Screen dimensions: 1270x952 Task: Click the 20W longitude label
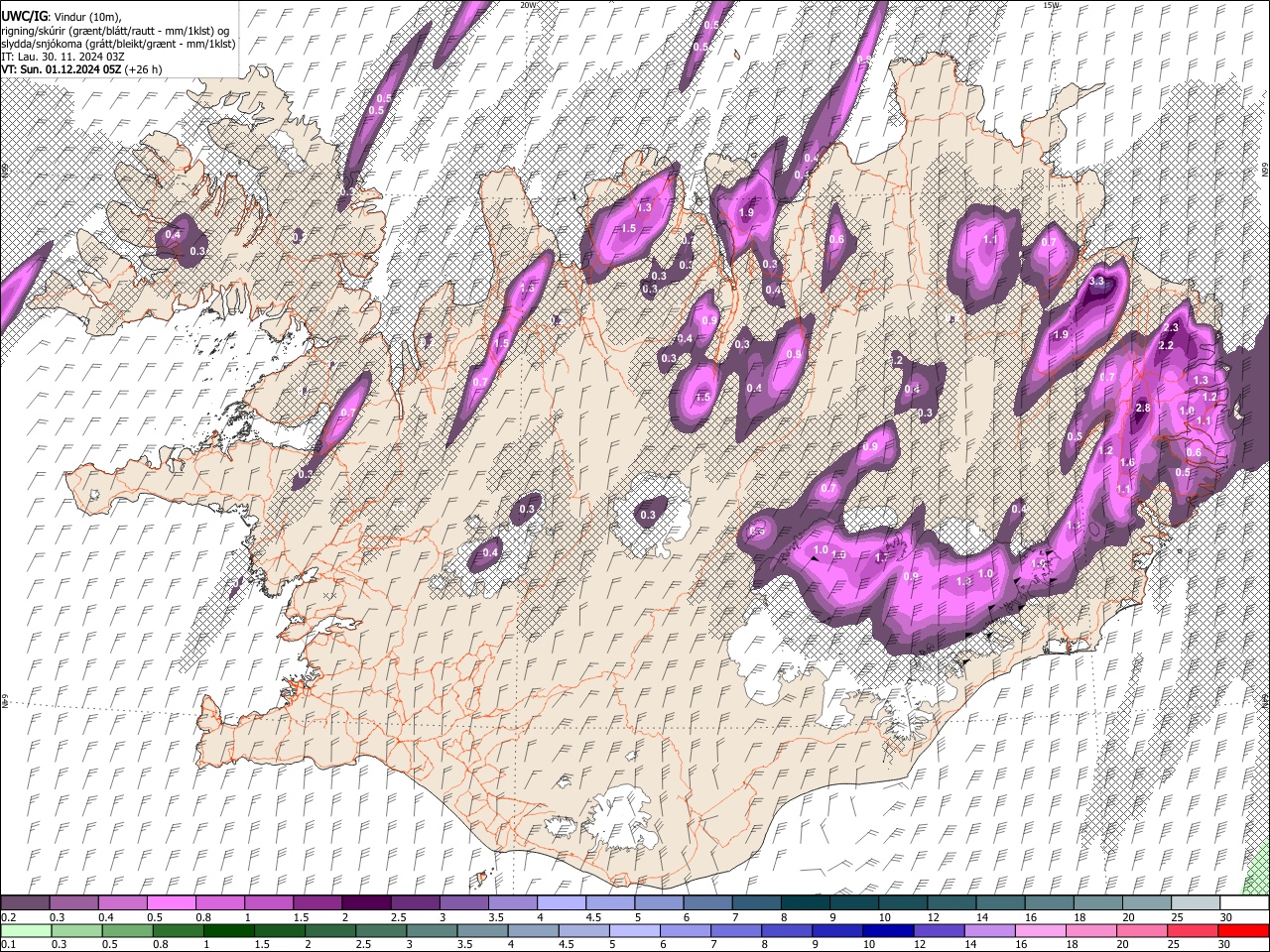528,5
